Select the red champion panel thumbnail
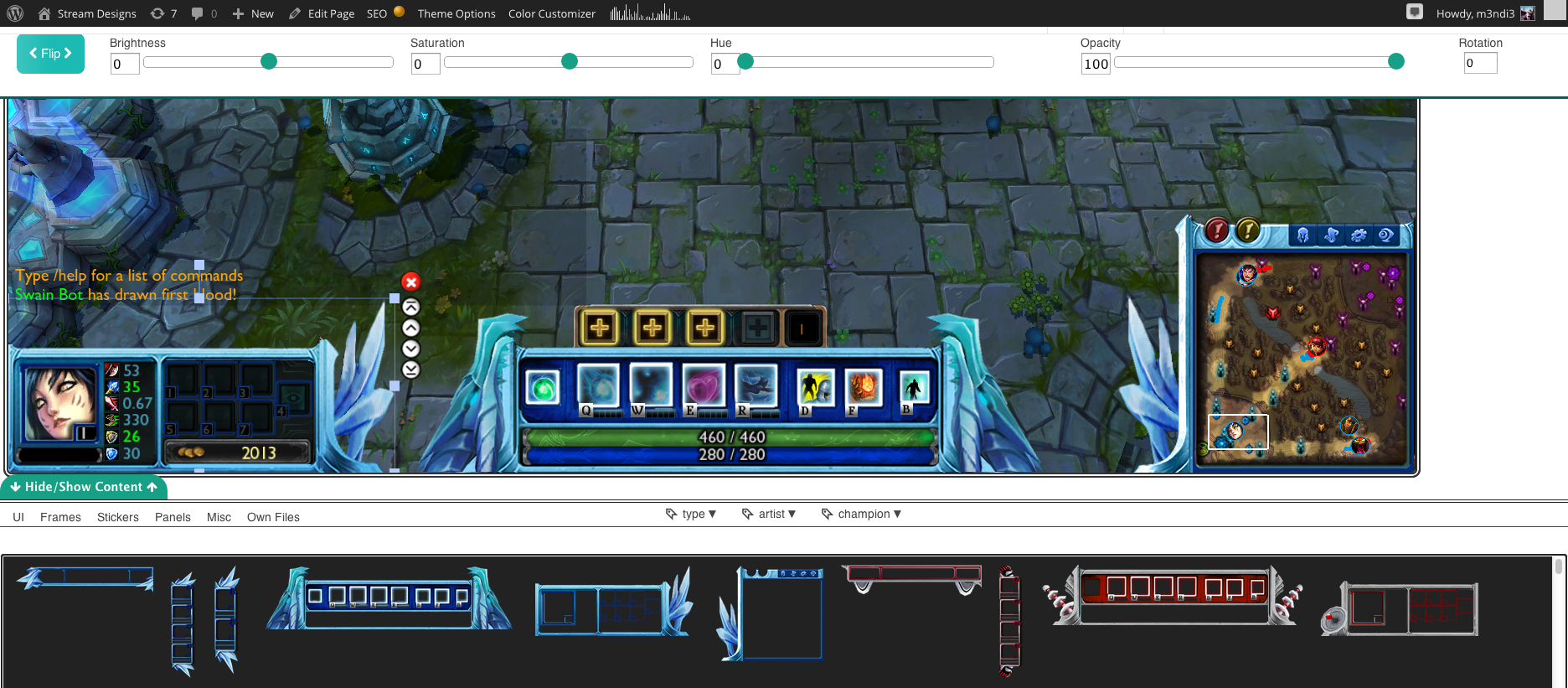This screenshot has height=688, width=1568. coord(1400,609)
